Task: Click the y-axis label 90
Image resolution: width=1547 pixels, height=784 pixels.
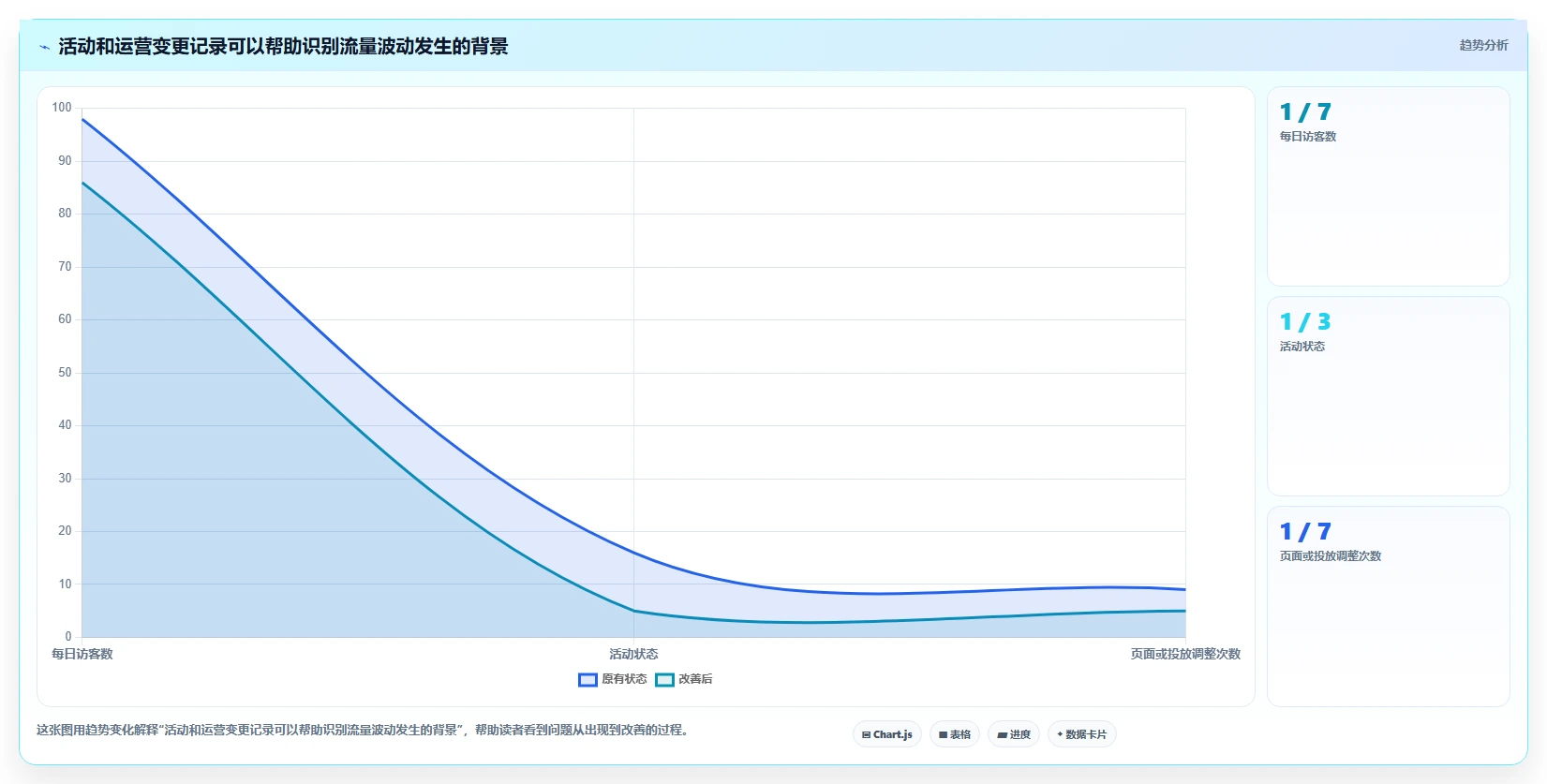Action: 65,161
